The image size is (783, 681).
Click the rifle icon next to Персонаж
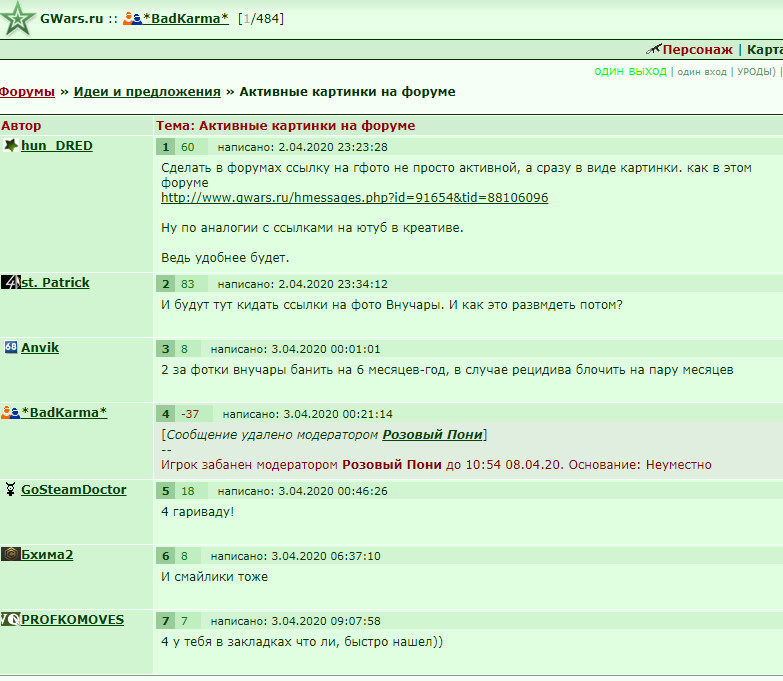click(653, 49)
